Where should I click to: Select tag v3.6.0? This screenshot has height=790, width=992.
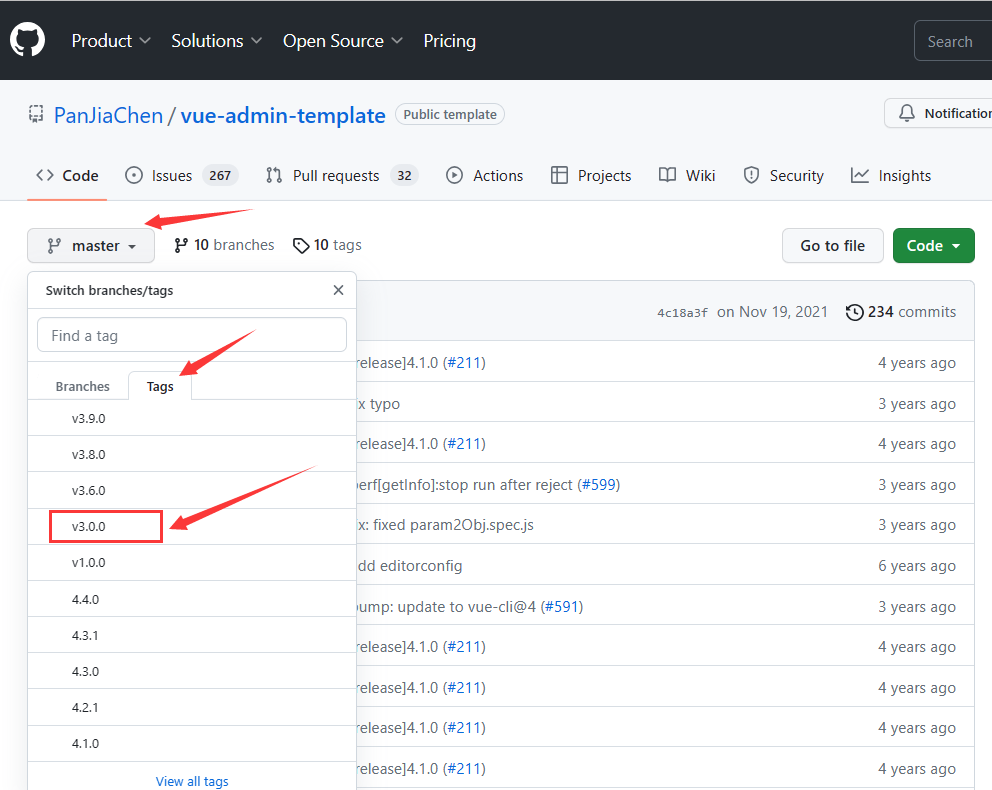(x=192, y=490)
